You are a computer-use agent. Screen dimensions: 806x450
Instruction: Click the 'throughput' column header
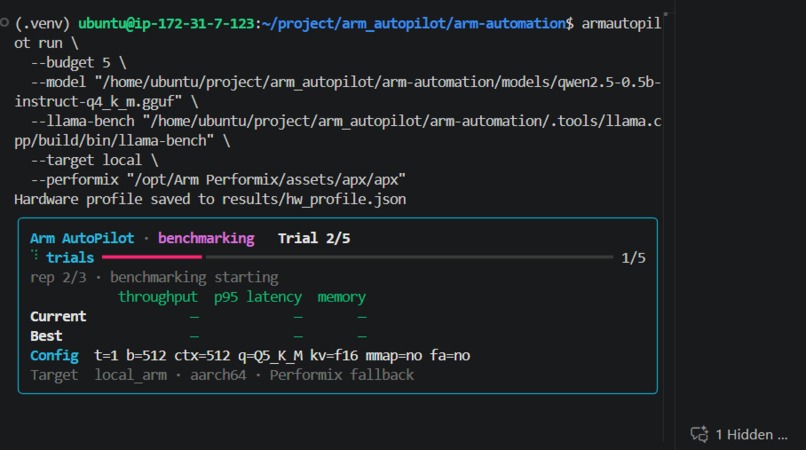158,297
